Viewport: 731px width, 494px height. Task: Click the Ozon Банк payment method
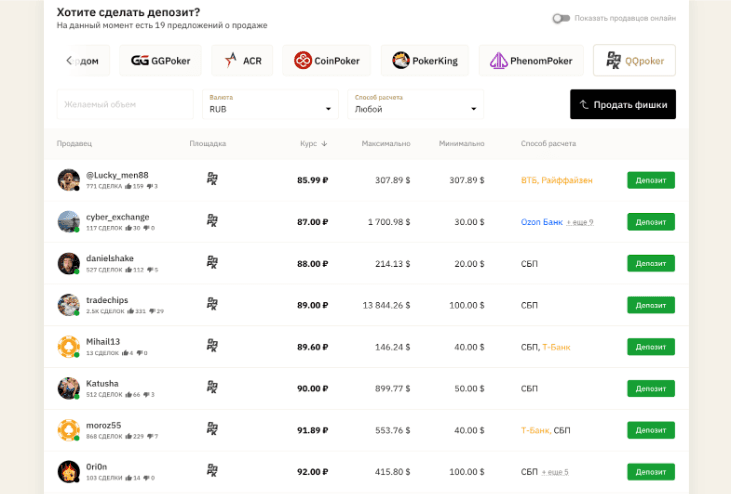(542, 222)
